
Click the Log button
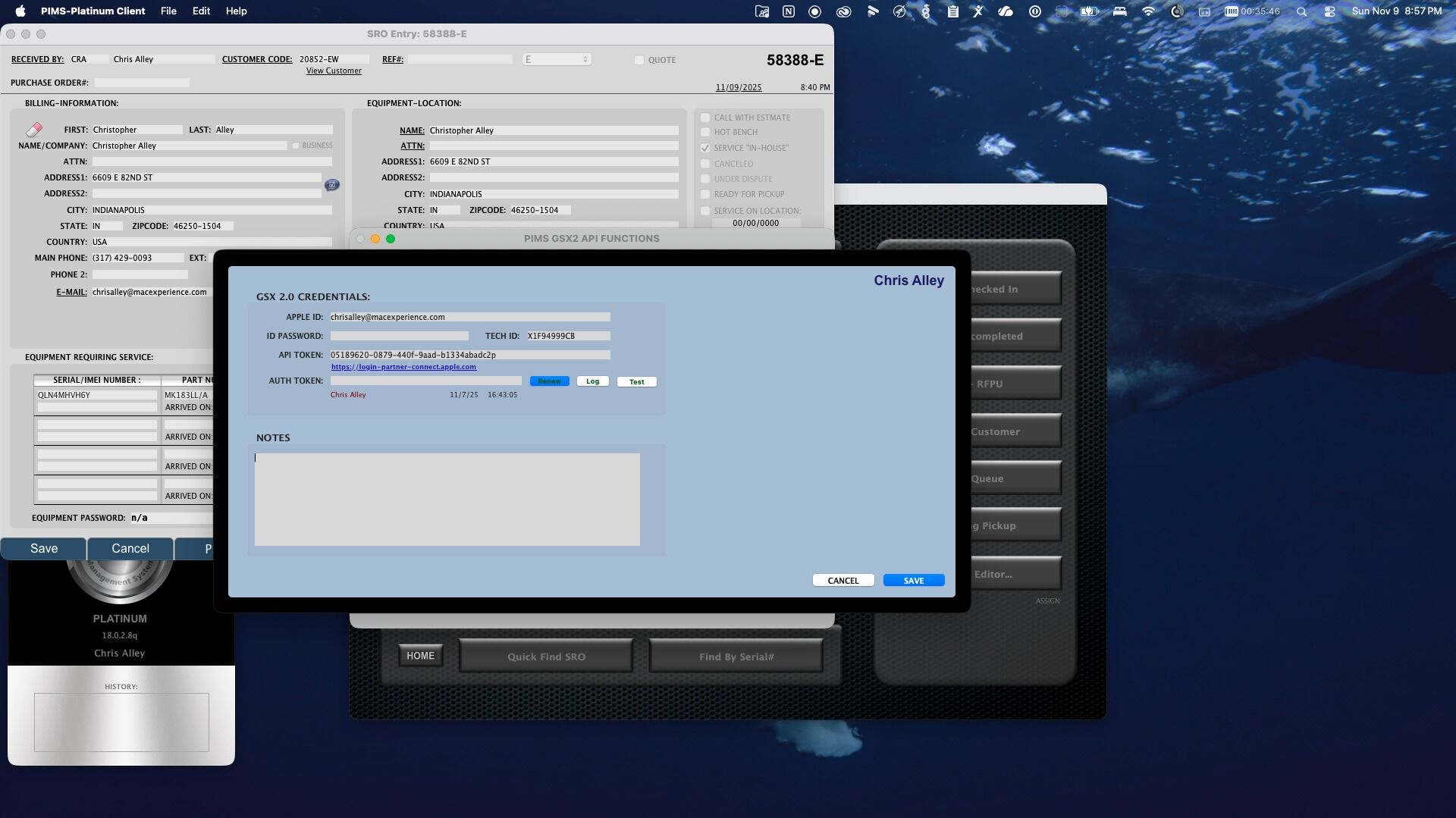[x=593, y=381]
